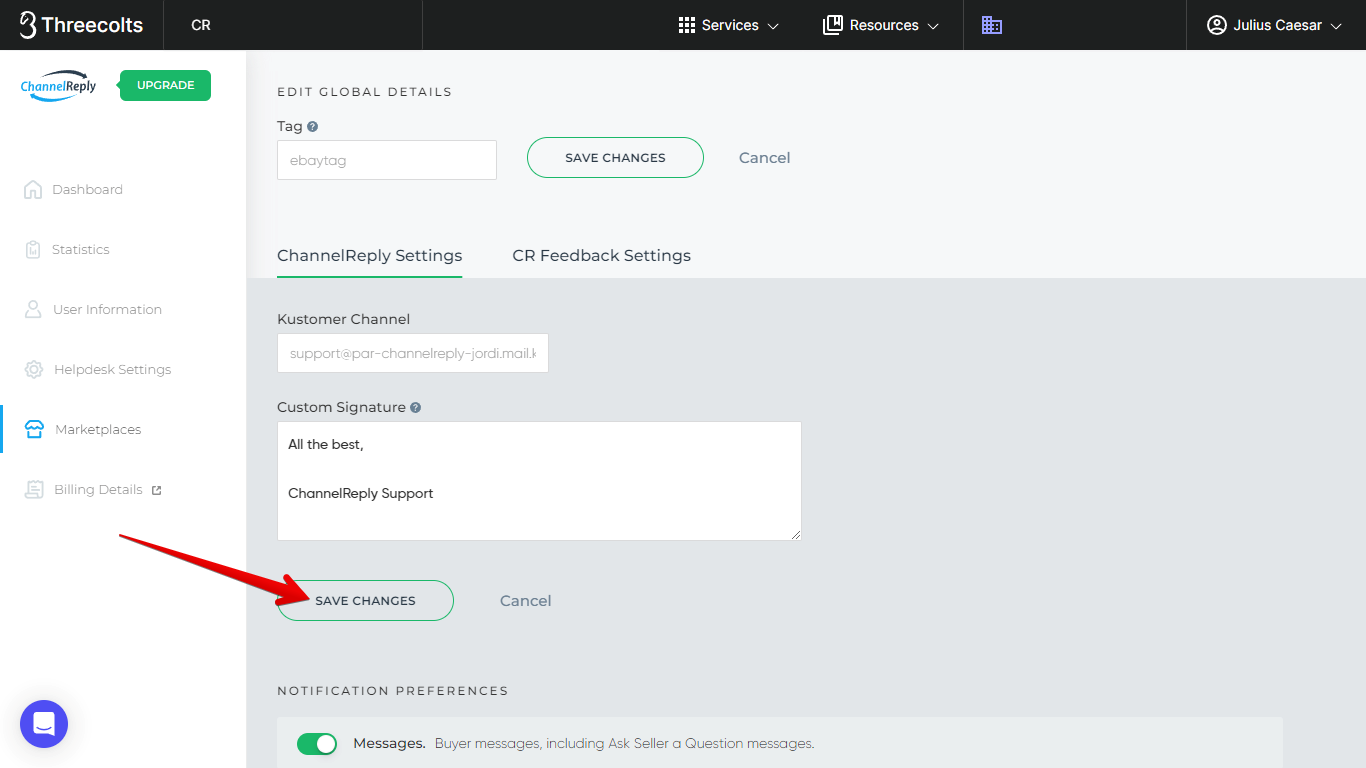
Task: Expand the Services dropdown chevron
Action: [773, 26]
